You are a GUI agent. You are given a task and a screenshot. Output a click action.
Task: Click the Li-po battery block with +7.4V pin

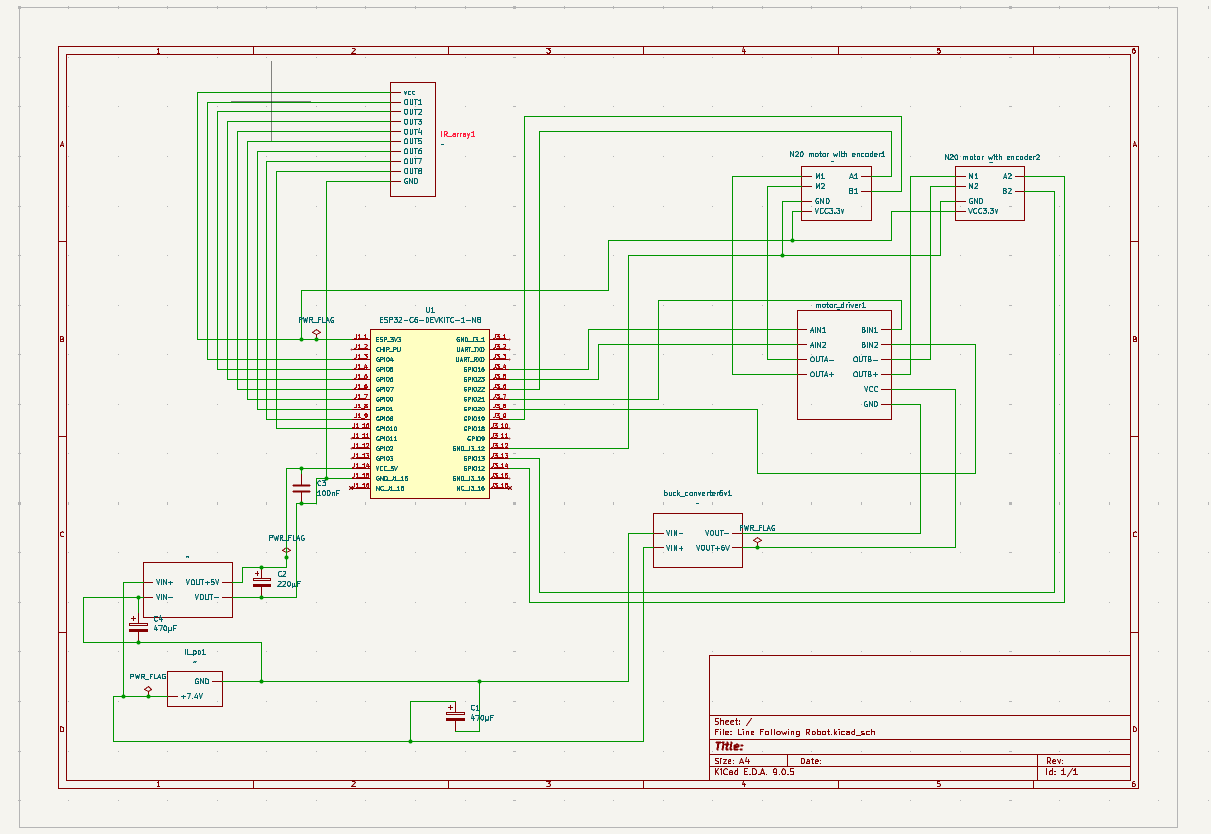point(194,688)
